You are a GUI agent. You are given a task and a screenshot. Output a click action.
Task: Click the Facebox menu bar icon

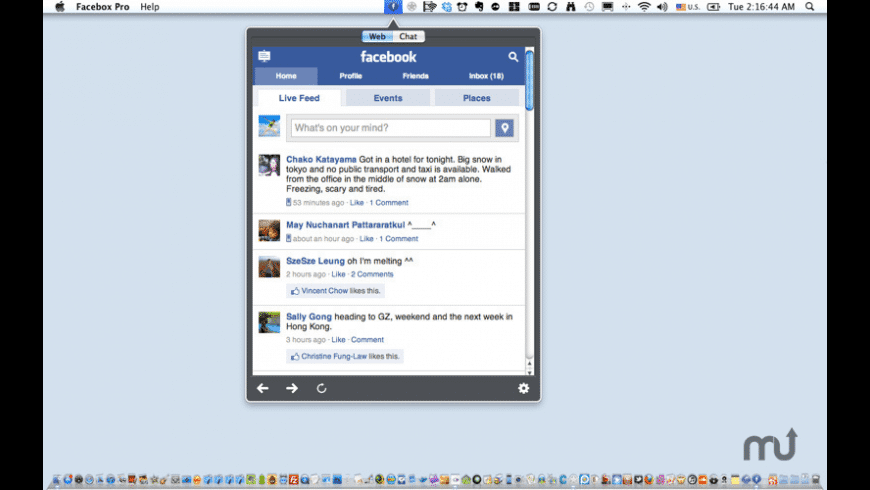pyautogui.click(x=393, y=7)
